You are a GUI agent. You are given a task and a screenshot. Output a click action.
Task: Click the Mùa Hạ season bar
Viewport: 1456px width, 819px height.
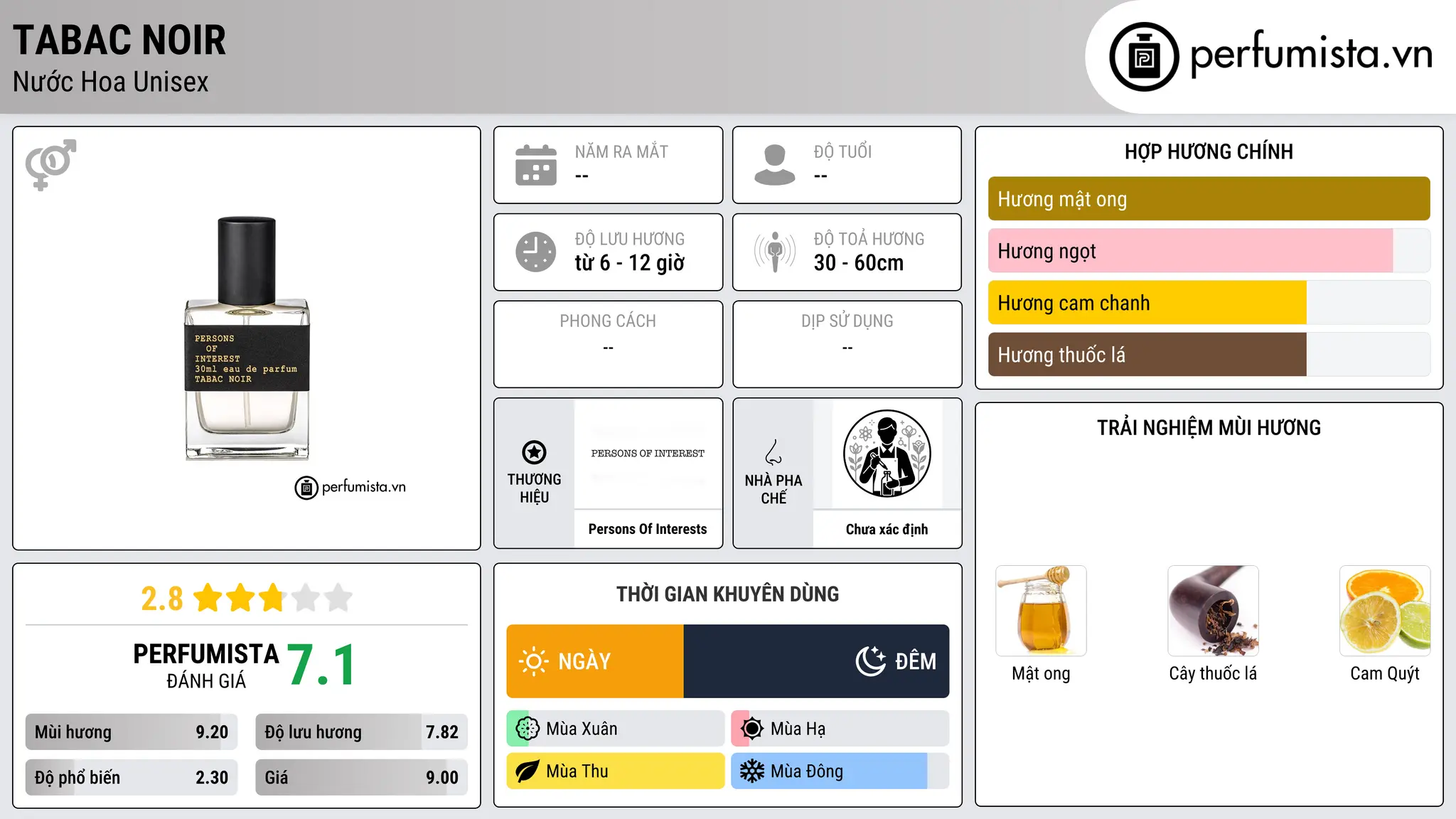(x=840, y=729)
